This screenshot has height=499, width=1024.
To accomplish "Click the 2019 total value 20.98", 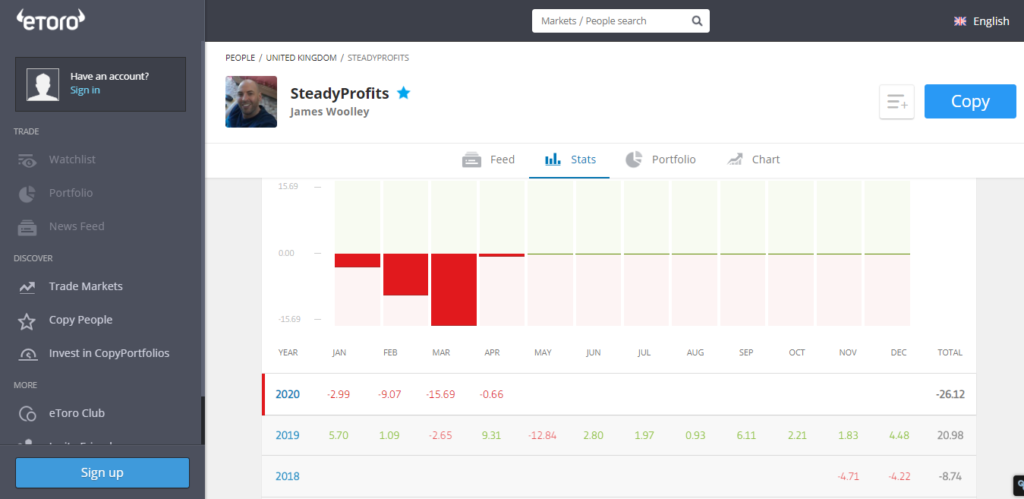I will pyautogui.click(x=951, y=435).
